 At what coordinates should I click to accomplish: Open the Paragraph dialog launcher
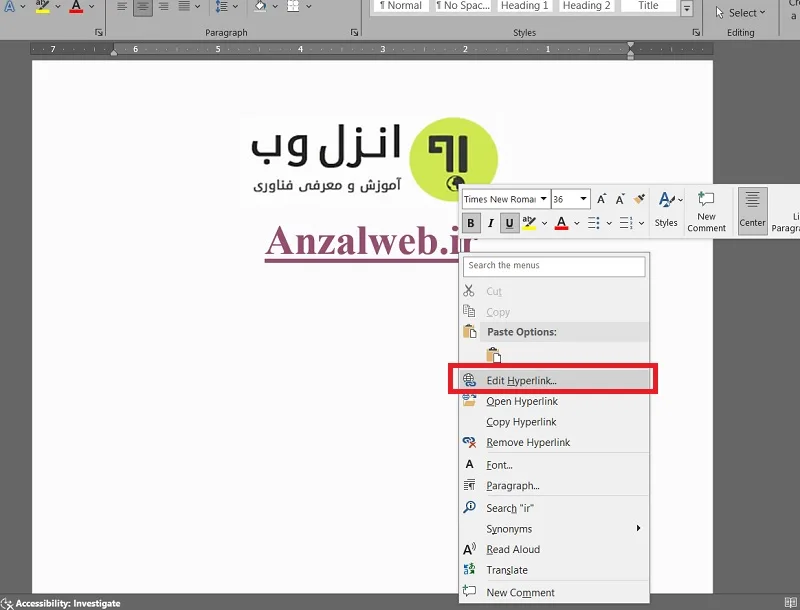(x=354, y=33)
